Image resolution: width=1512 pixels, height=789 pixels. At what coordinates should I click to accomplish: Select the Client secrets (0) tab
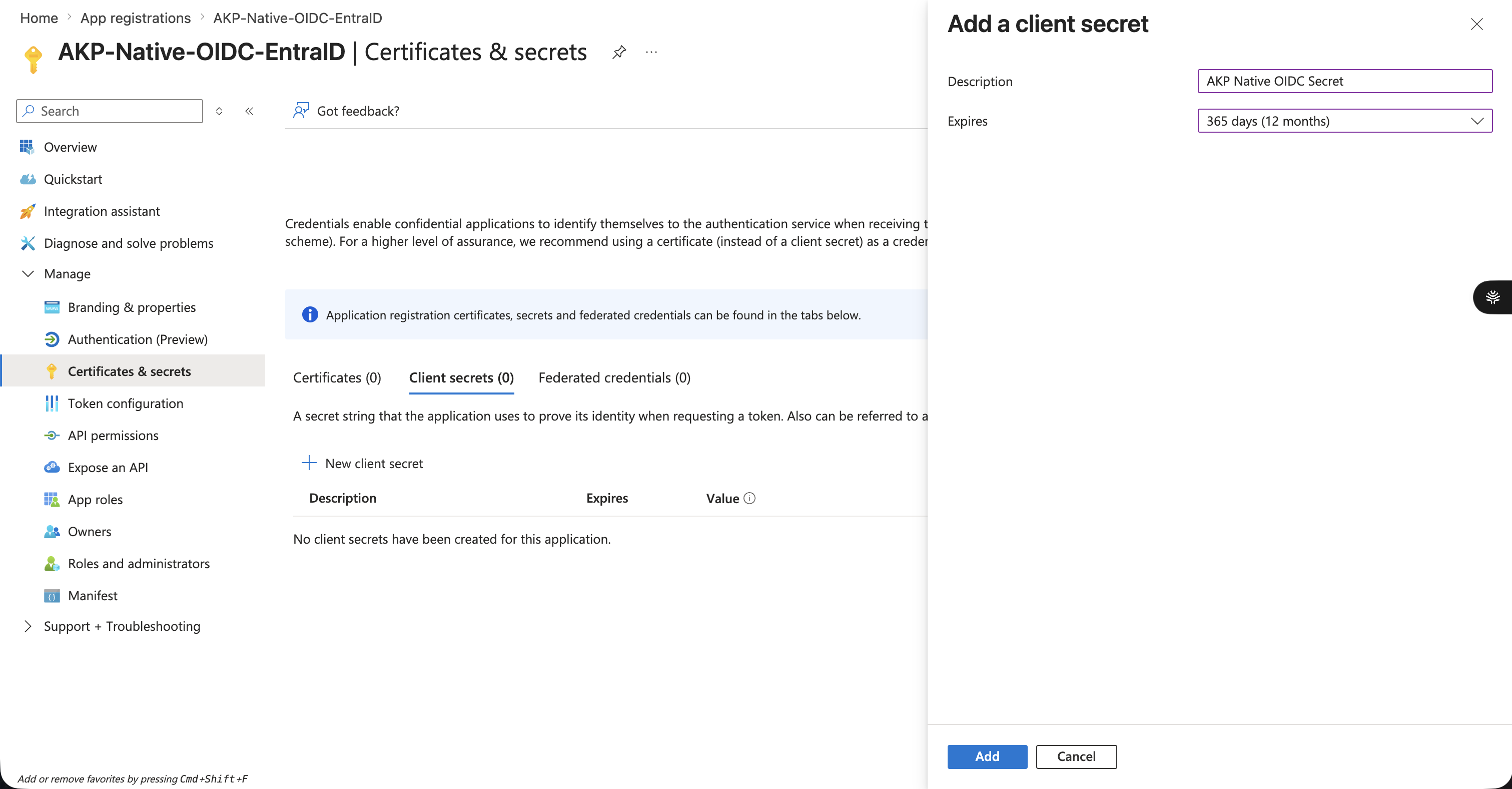pyautogui.click(x=461, y=378)
